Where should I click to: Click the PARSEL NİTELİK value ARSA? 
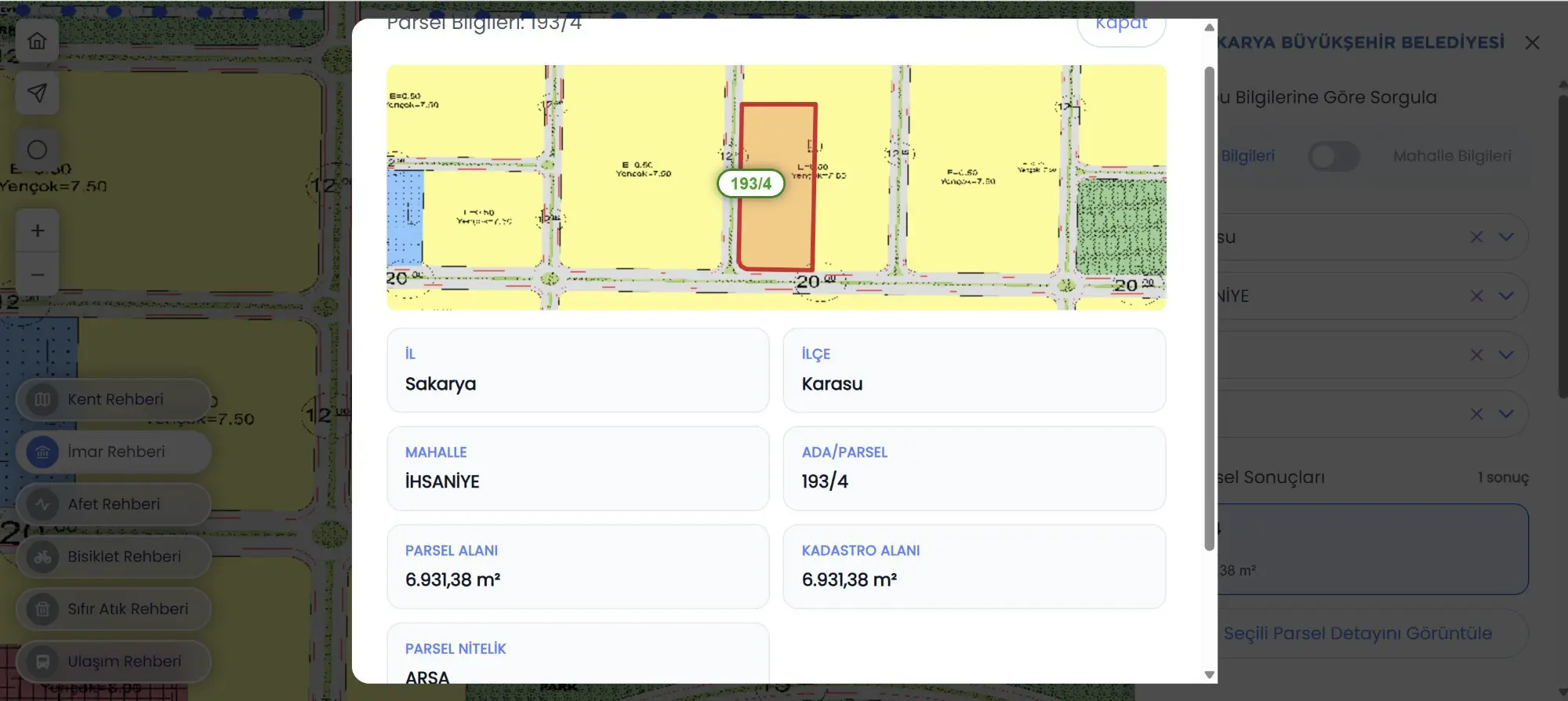point(427,677)
